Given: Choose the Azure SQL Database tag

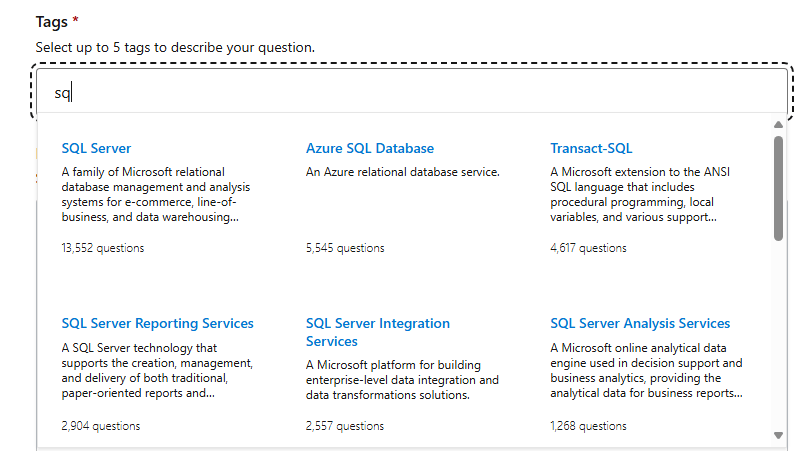Looking at the screenshot, I should pos(370,148).
